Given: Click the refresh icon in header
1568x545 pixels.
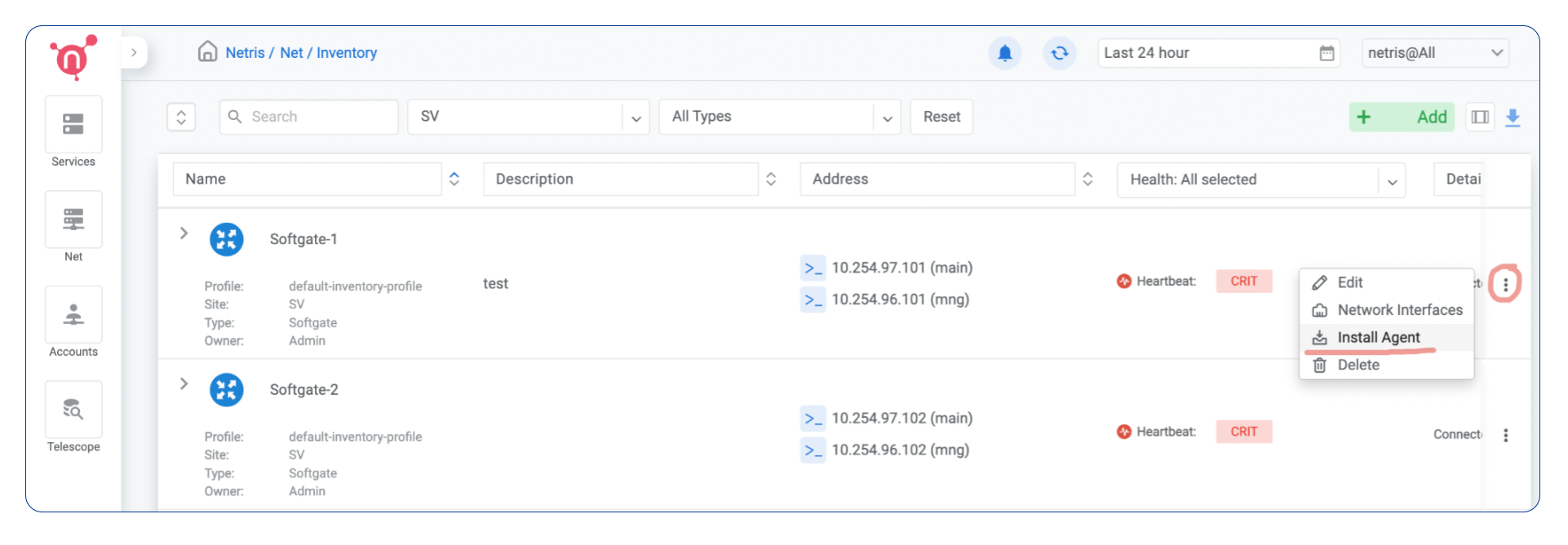Looking at the screenshot, I should [x=1059, y=53].
